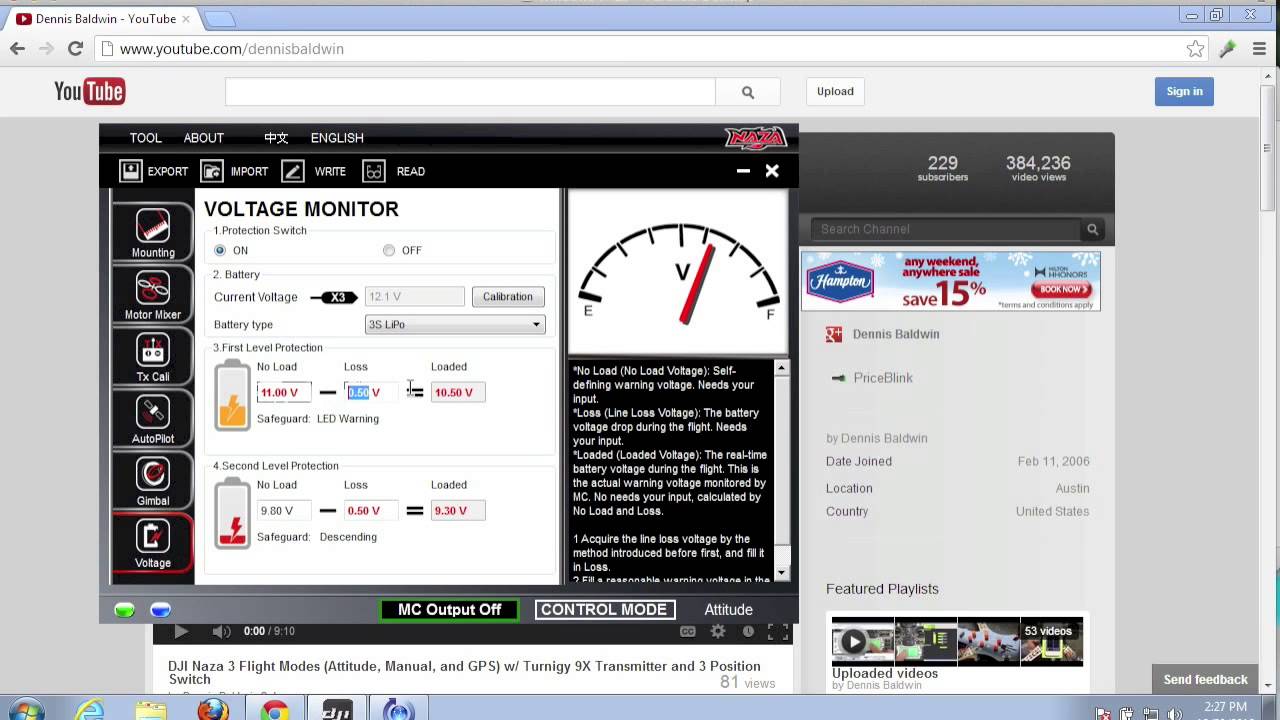This screenshot has height=720, width=1280.
Task: Click the YouTube search magnifier button
Action: coord(748,91)
